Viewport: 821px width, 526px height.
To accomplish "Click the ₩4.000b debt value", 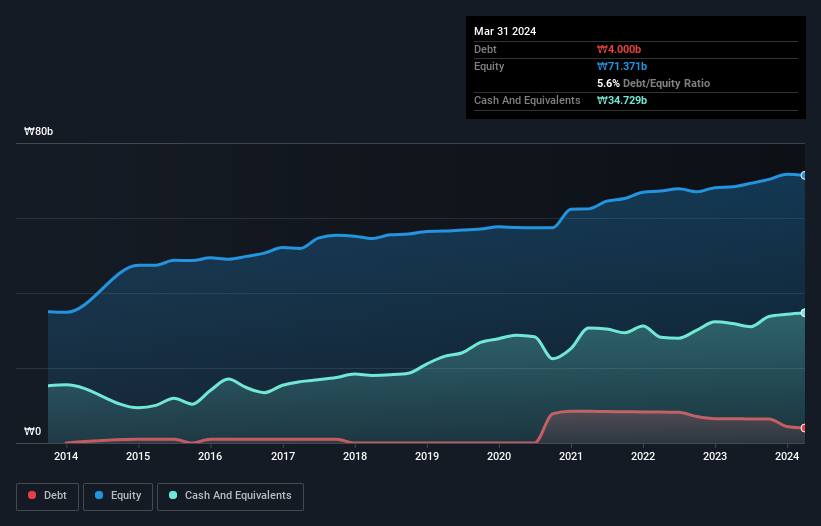I will coord(619,49).
